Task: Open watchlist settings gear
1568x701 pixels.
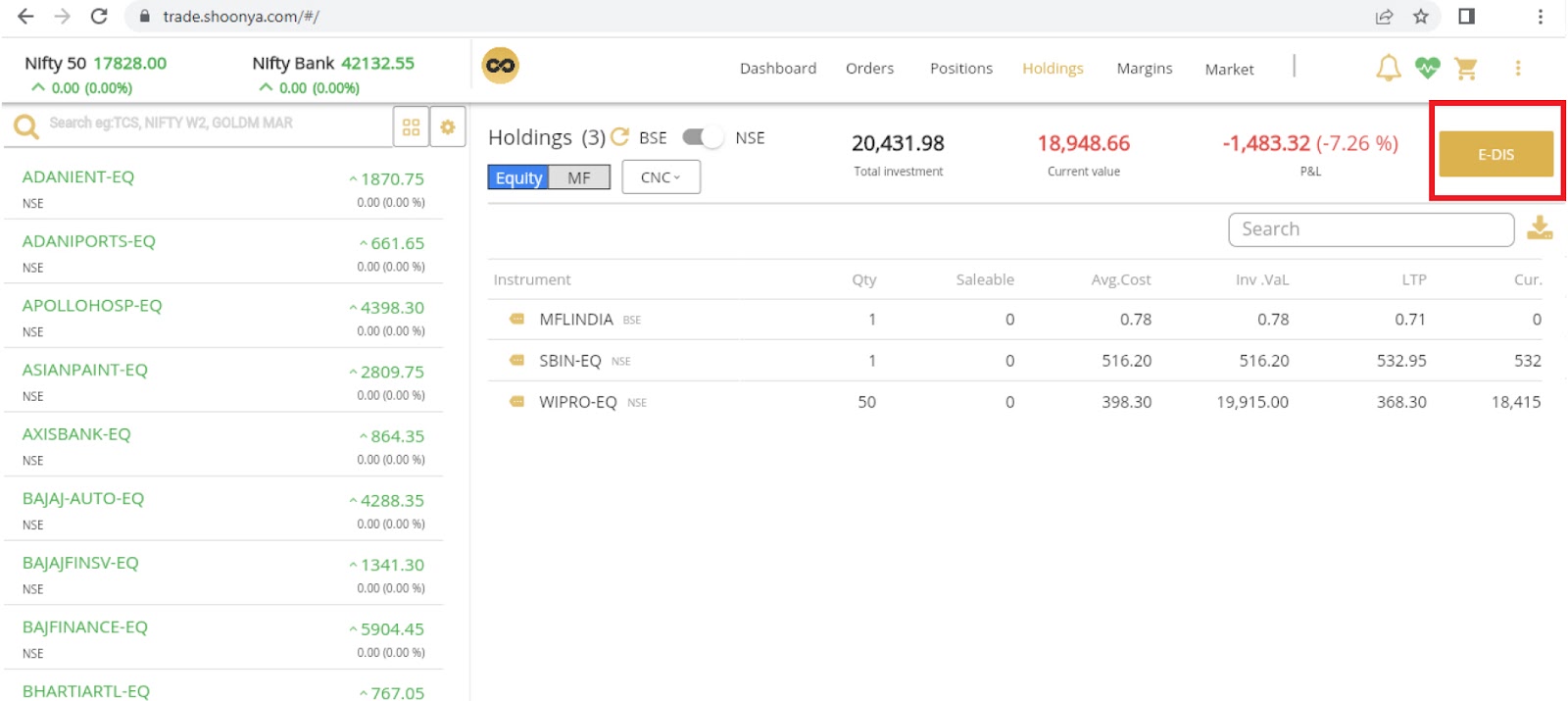Action: 448,127
